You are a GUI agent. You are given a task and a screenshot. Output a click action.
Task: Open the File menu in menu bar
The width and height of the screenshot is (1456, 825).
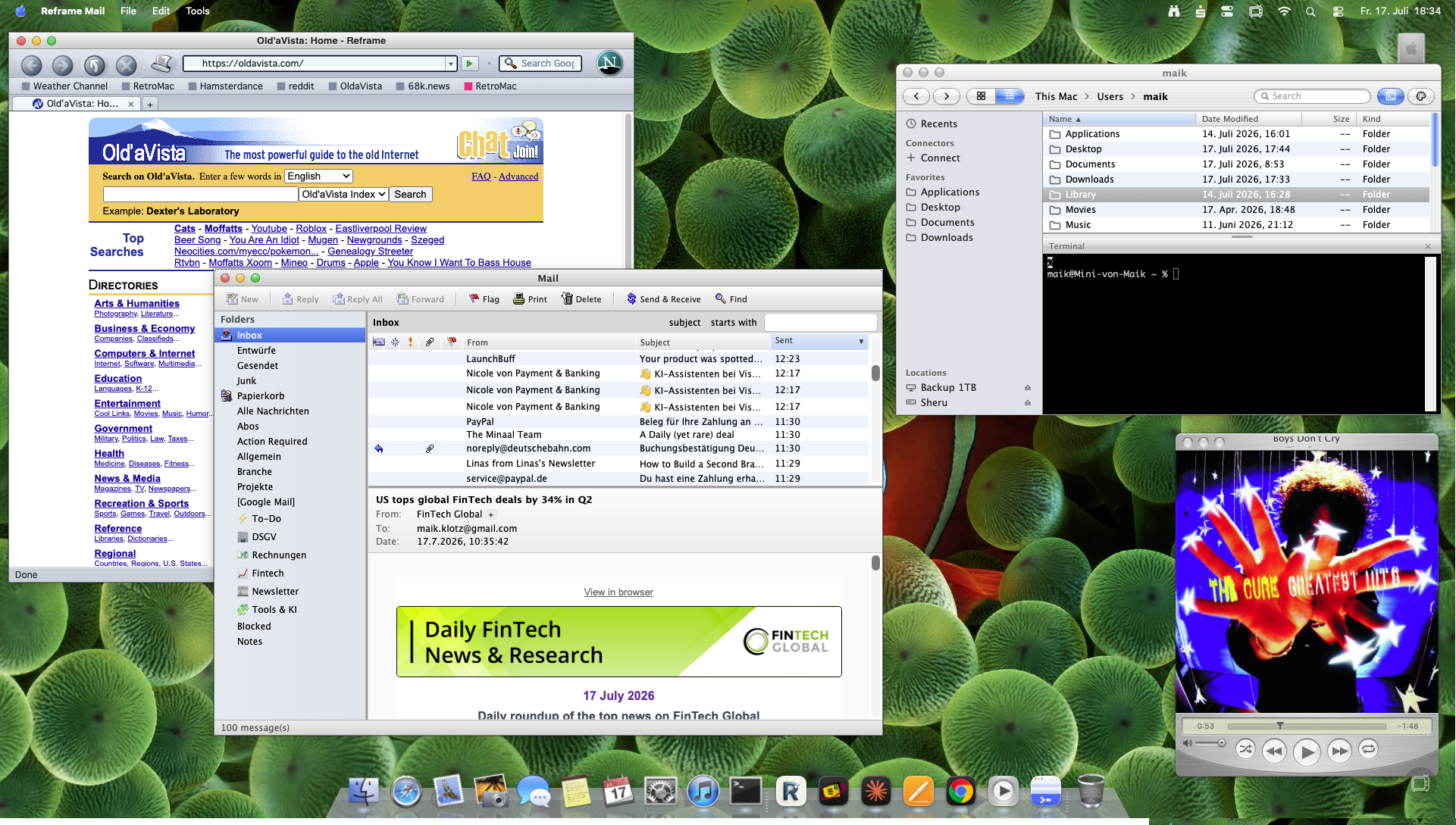point(128,11)
